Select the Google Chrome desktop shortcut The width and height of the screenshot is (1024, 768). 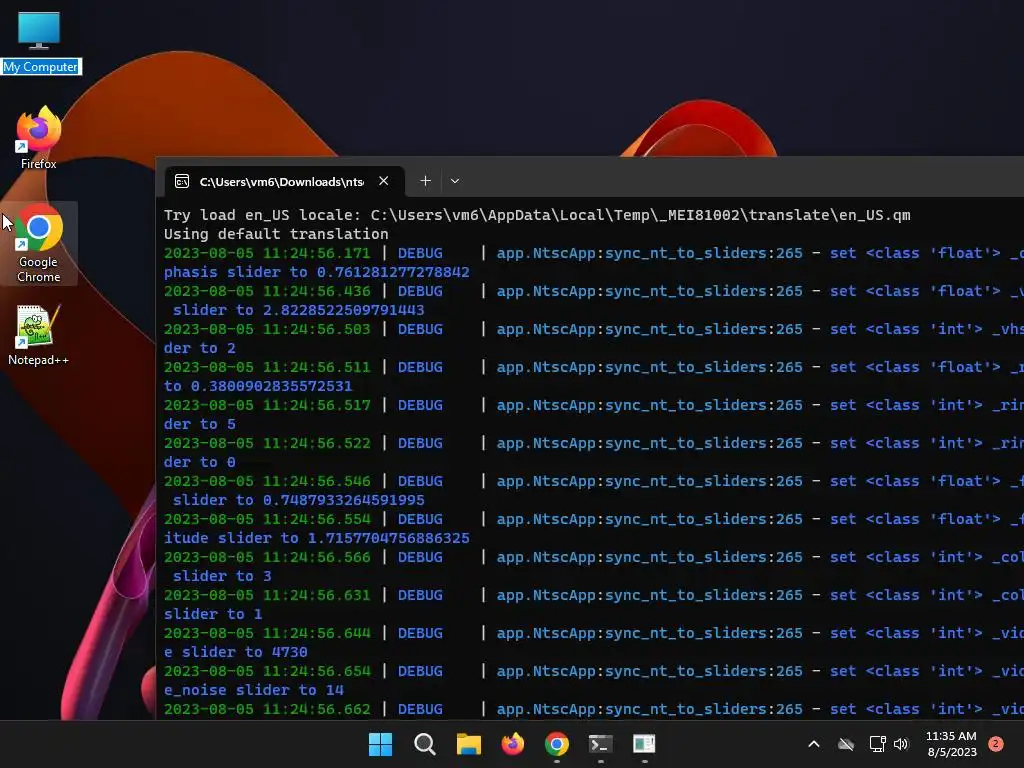tap(39, 243)
